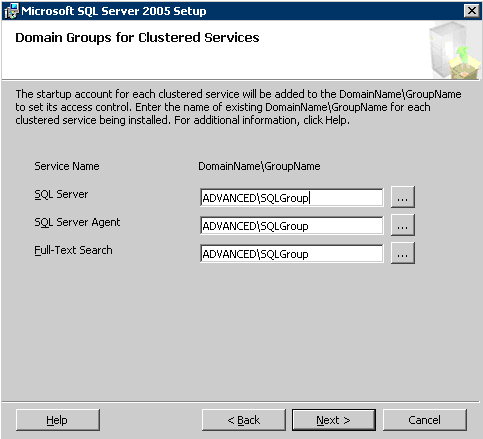The image size is (483, 439).
Task: Click the "Service Name" column heading
Action: click(67, 166)
